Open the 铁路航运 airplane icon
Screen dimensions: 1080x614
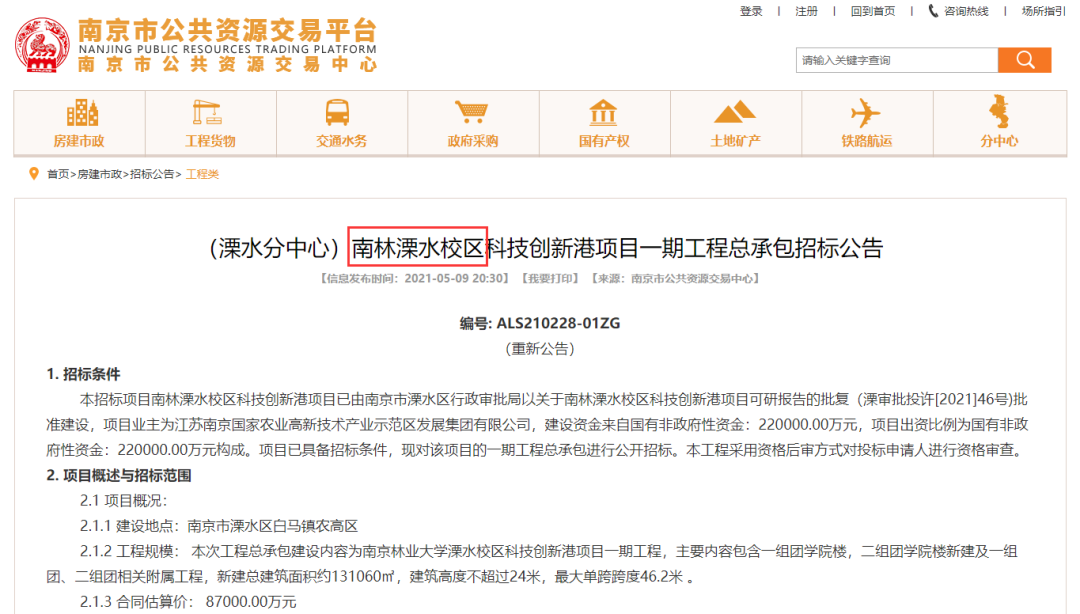[x=865, y=112]
